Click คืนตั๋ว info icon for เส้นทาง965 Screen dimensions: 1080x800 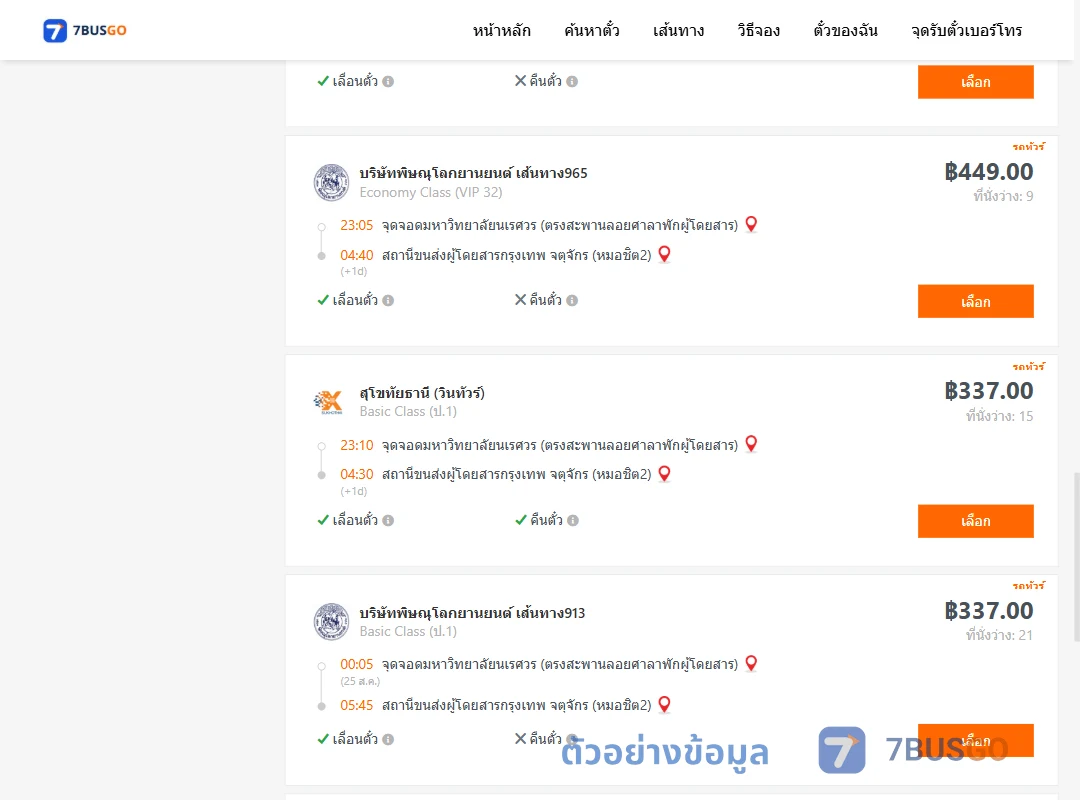(572, 300)
